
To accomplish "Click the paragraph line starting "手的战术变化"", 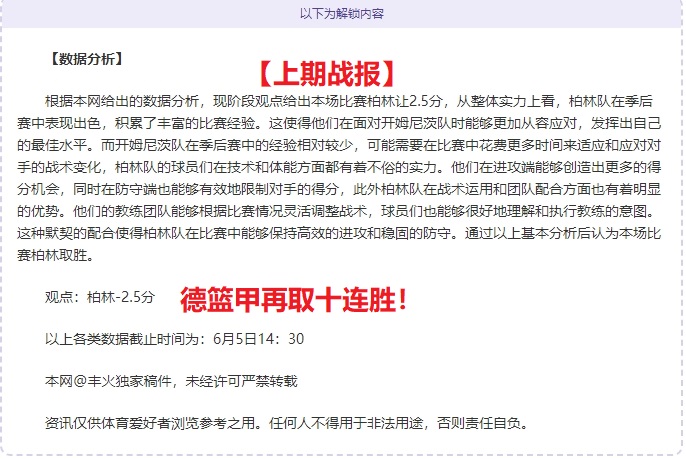I will [x=339, y=167].
